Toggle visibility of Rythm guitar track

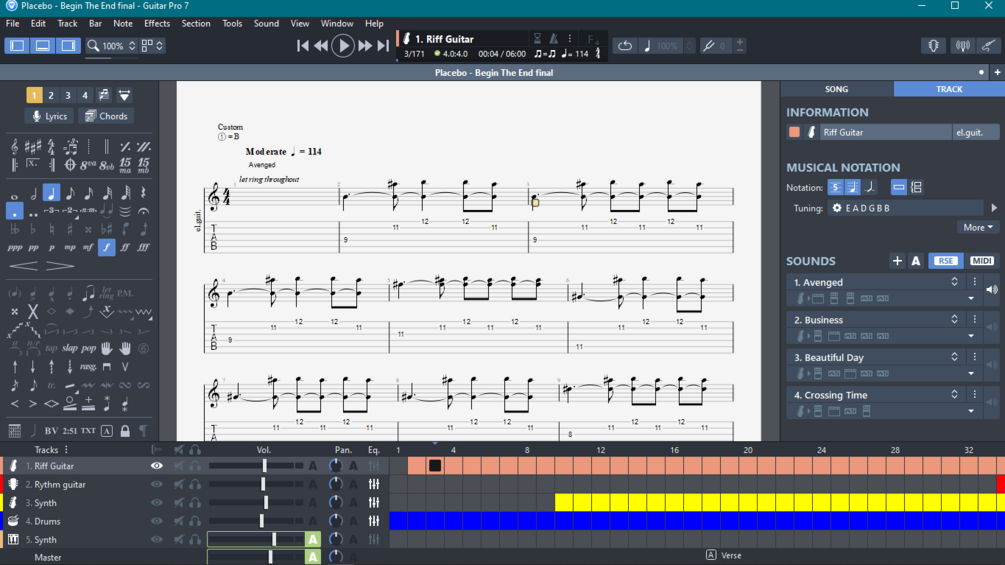click(156, 484)
